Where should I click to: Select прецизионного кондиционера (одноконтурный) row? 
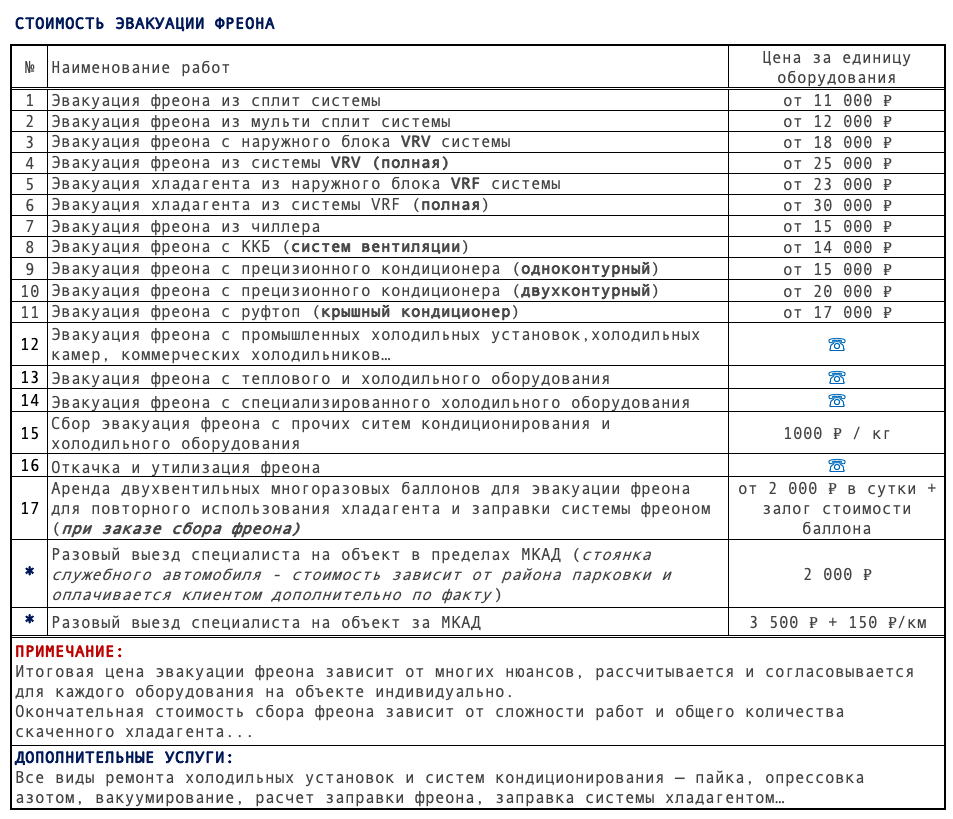pos(355,269)
